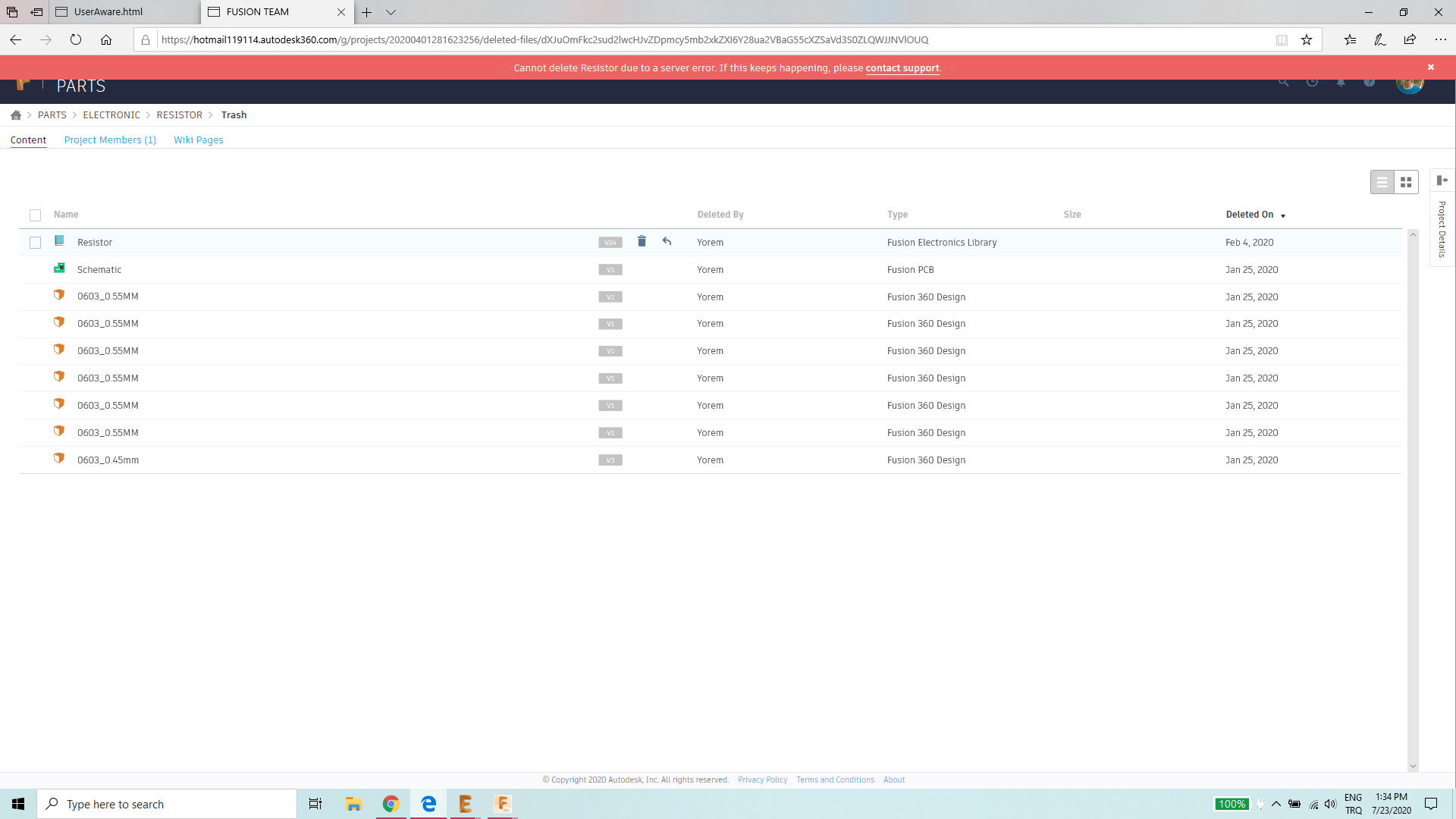1456x819 pixels.
Task: Open the contact support link in the banner
Action: 902,68
